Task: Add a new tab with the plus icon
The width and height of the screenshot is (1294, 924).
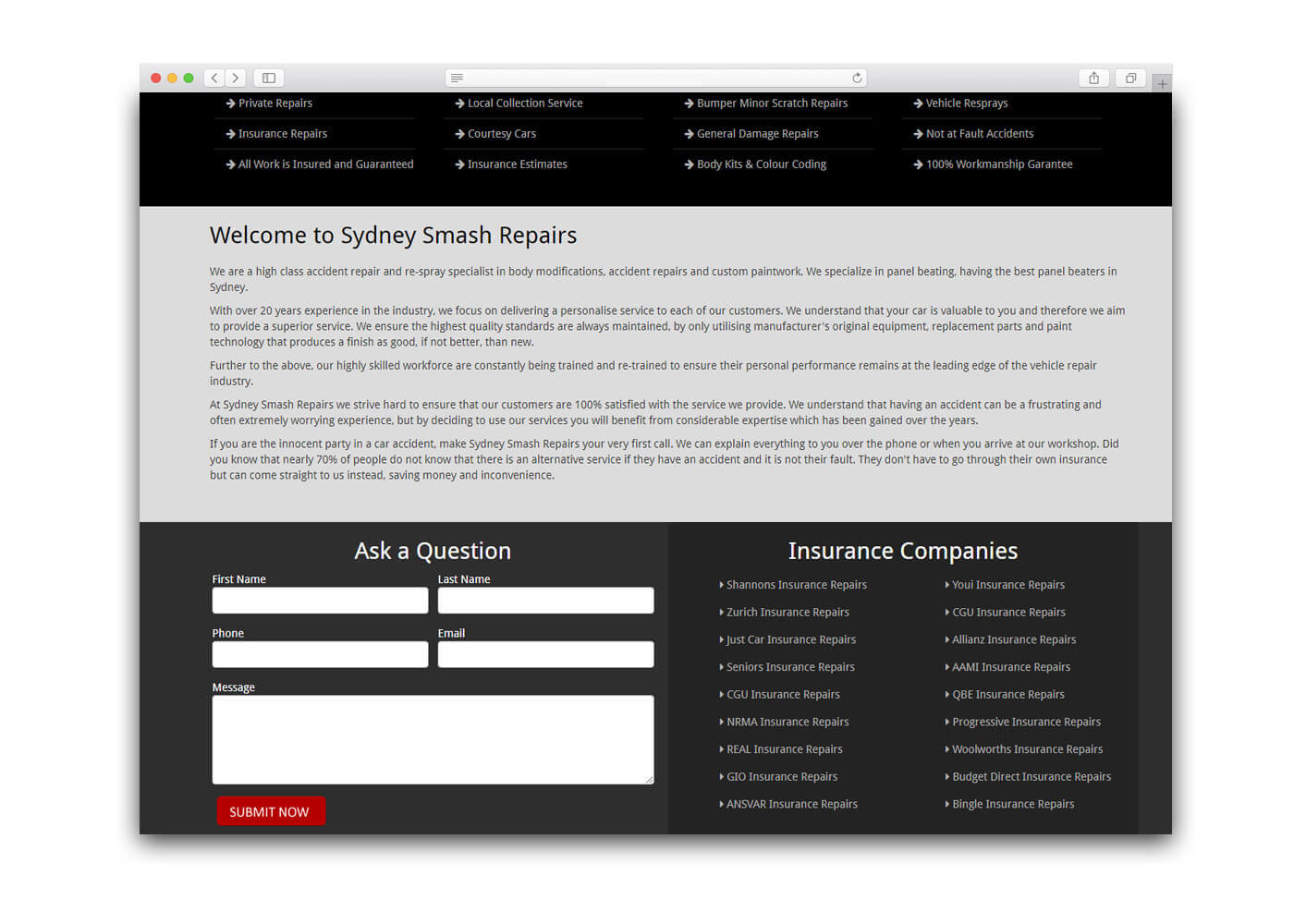Action: pyautogui.click(x=1162, y=83)
